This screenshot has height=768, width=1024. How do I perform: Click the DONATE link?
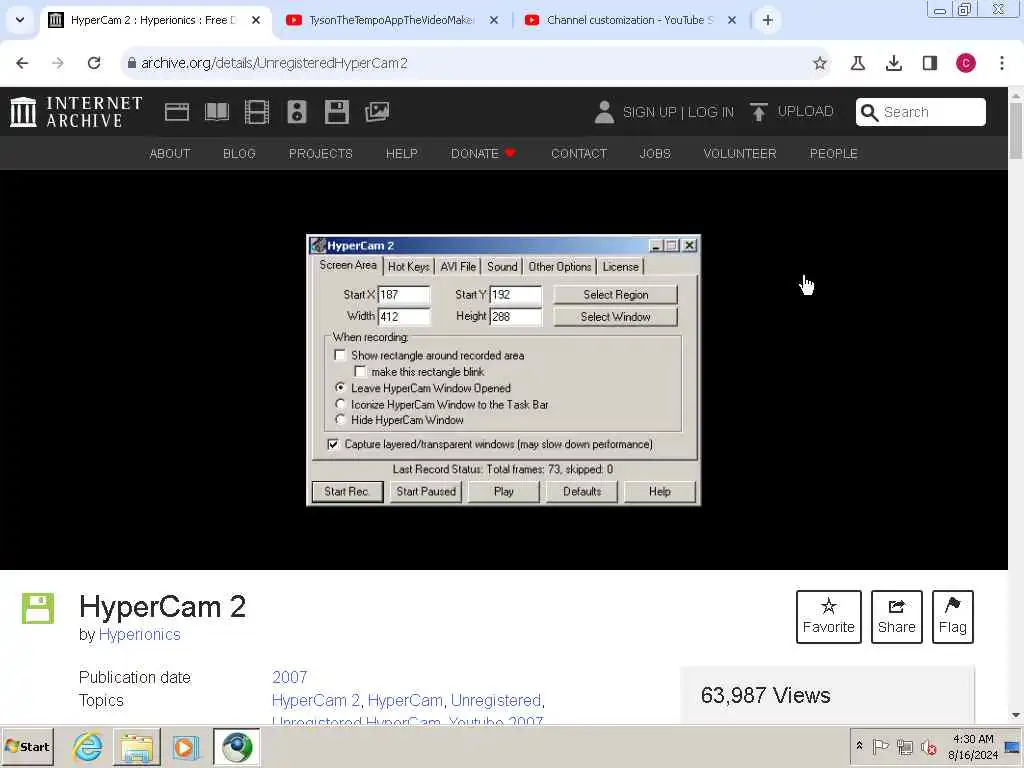pos(483,153)
